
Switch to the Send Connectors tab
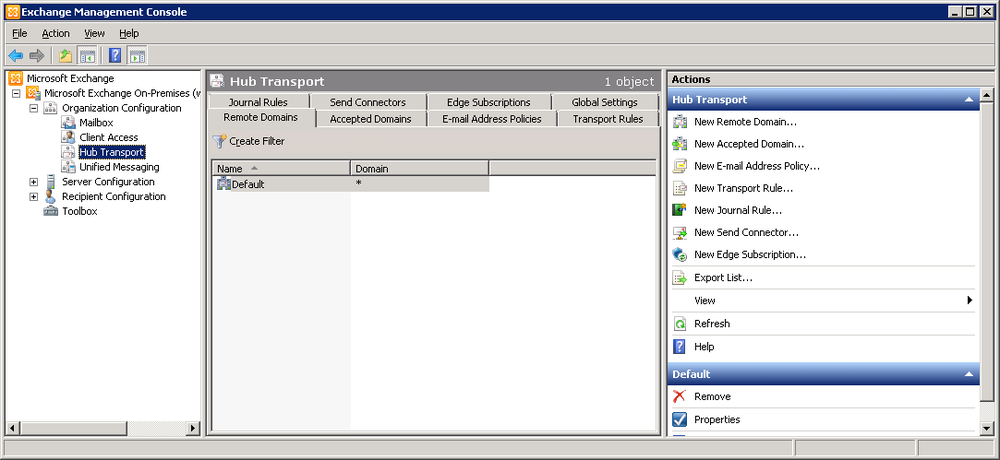pos(367,102)
